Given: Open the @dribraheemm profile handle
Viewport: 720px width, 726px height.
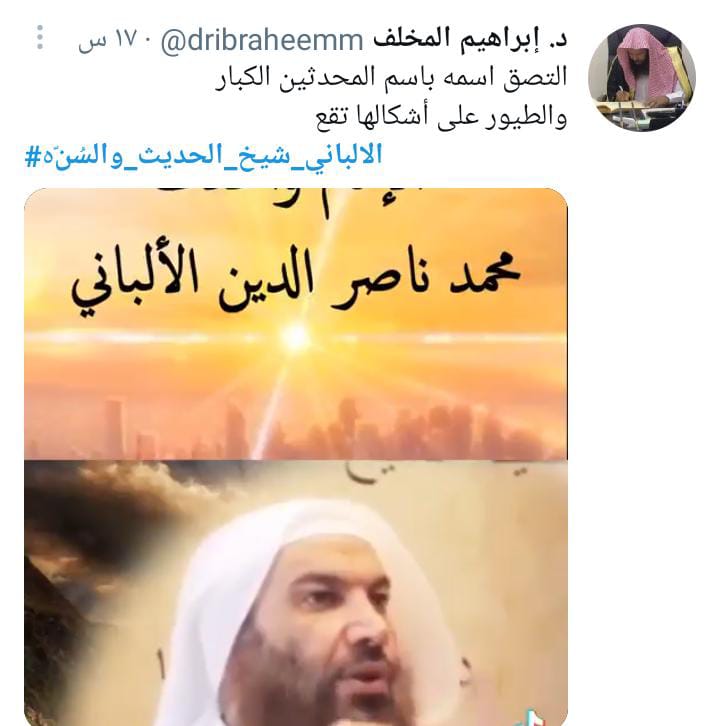Looking at the screenshot, I should [262, 41].
